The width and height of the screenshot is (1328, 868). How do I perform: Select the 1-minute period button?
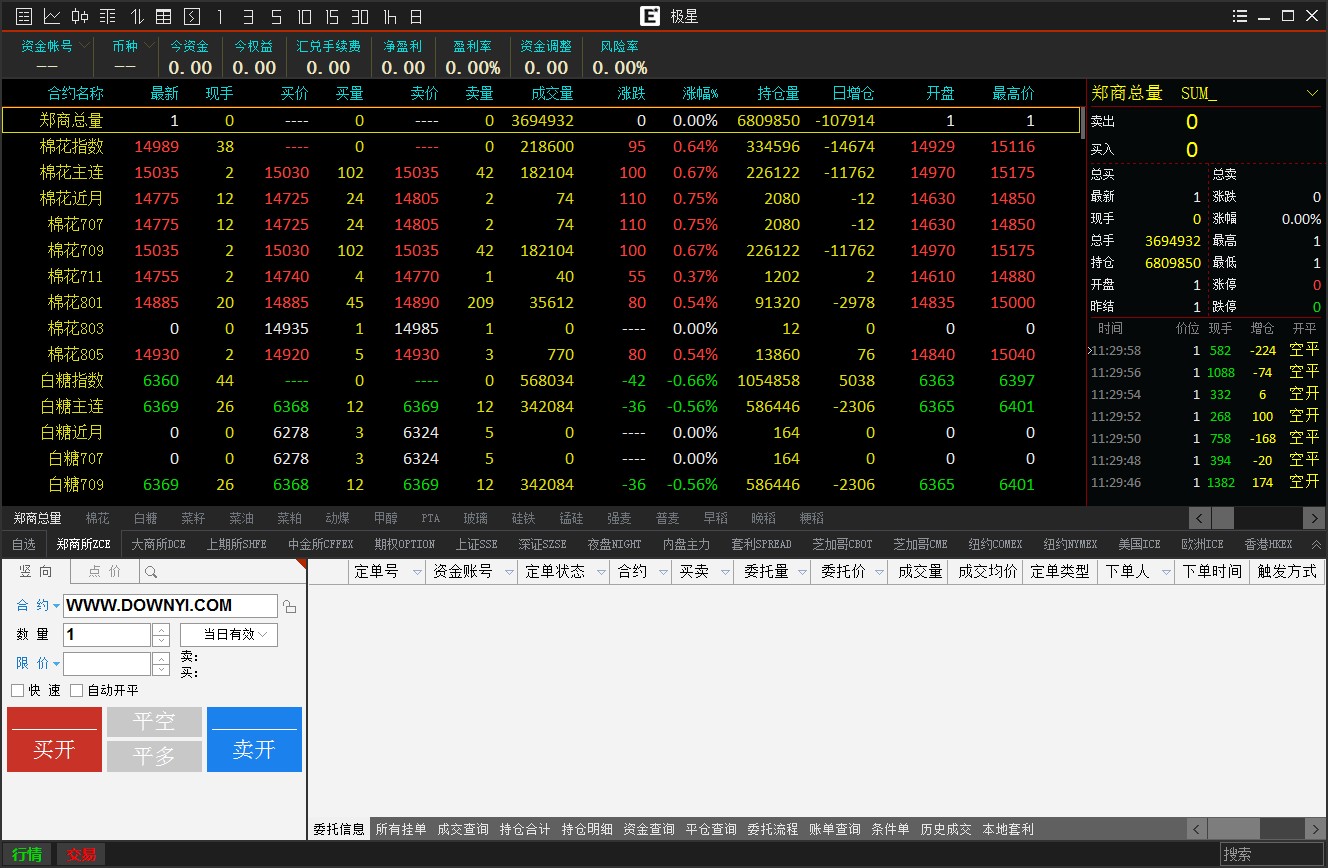pyautogui.click(x=220, y=16)
